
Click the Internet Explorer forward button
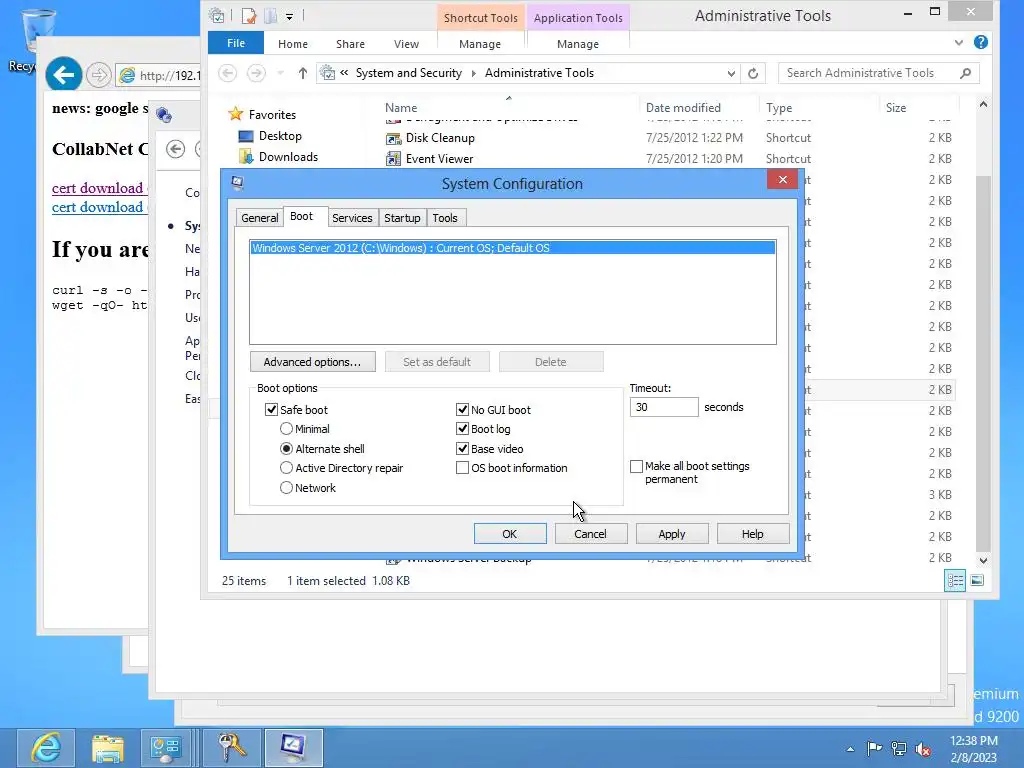(x=99, y=75)
